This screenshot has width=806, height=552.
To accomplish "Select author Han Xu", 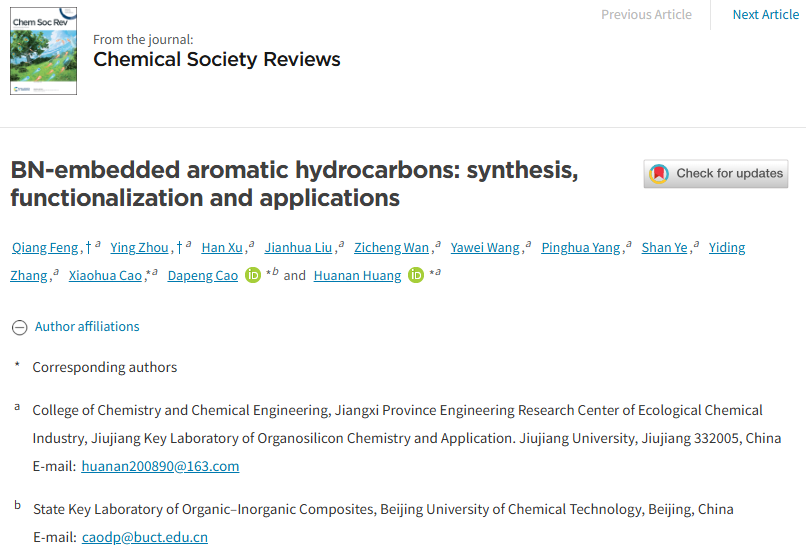I will [x=222, y=248].
